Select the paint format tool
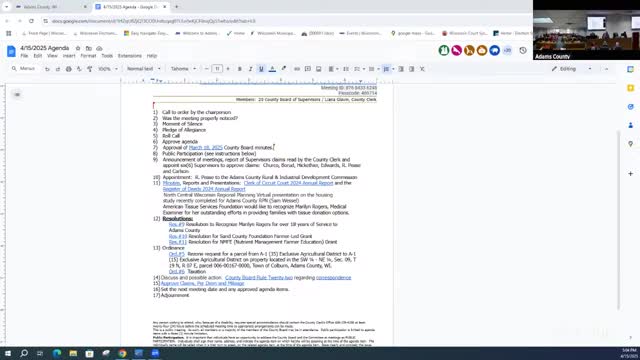The image size is (640, 360). (x=90, y=69)
